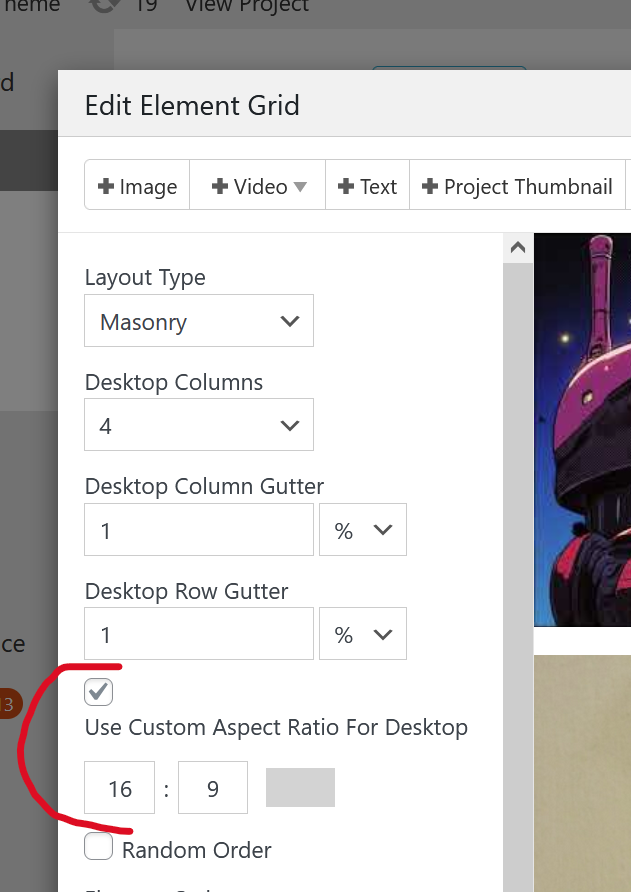Uncheck Use Custom Aspect Ratio For Desktop

tap(99, 691)
